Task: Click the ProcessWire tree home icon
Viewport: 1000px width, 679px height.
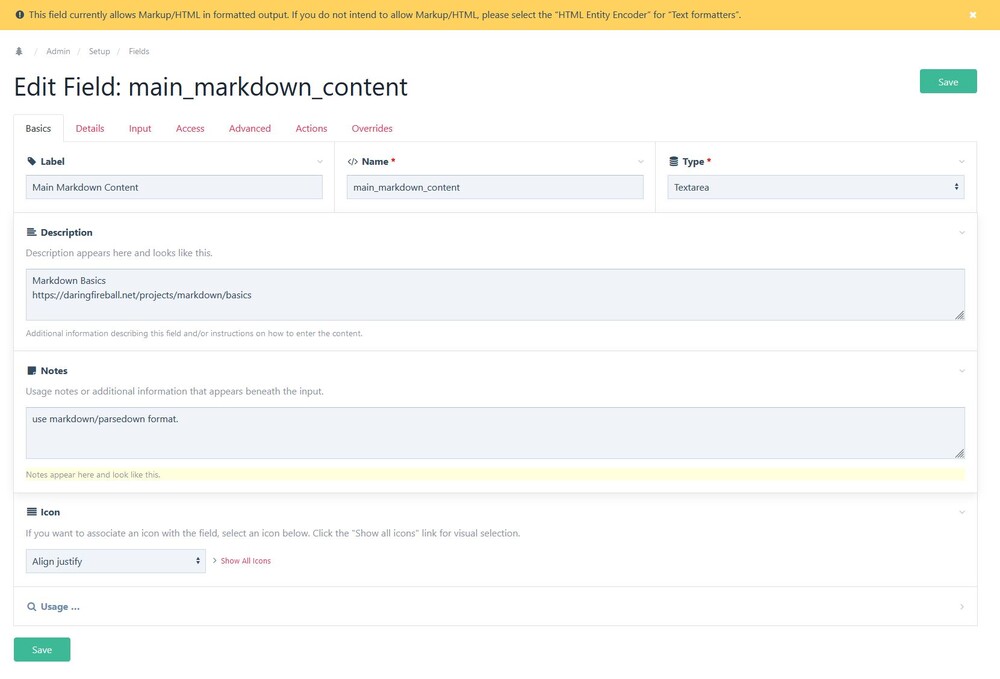Action: coord(19,51)
